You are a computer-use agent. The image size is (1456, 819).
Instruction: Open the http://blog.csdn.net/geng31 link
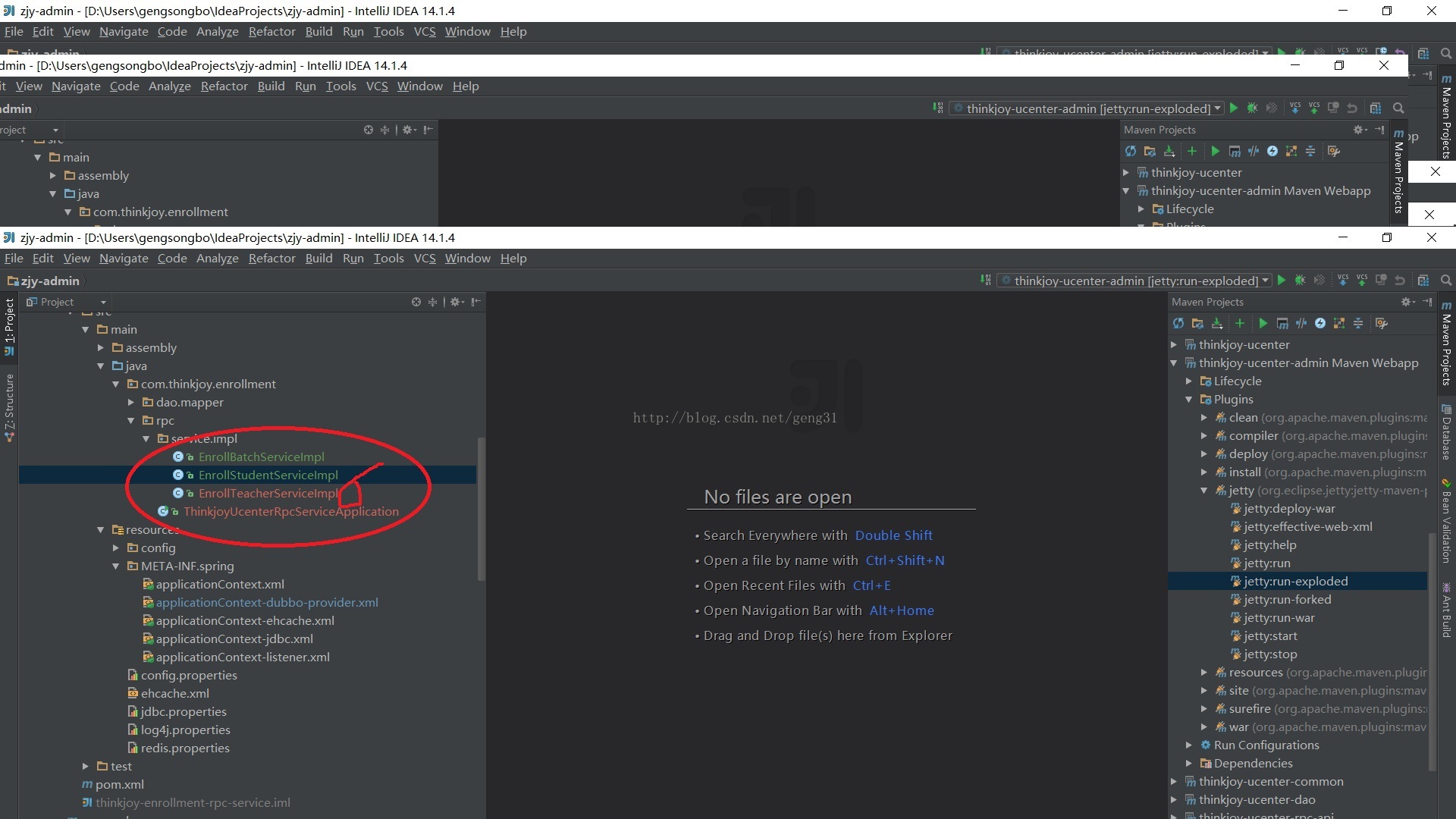(735, 417)
